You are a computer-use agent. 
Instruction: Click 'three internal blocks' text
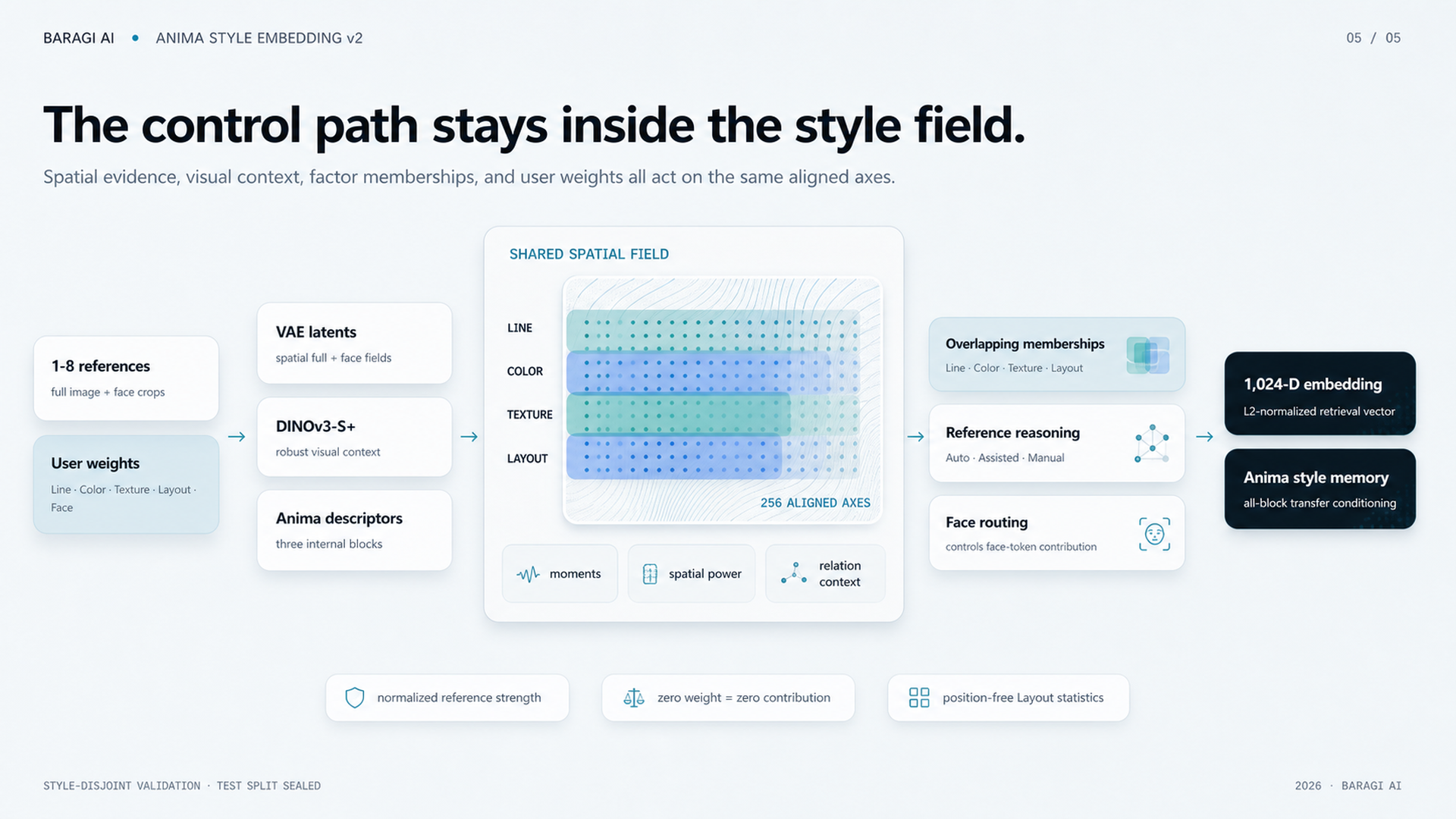329,544
